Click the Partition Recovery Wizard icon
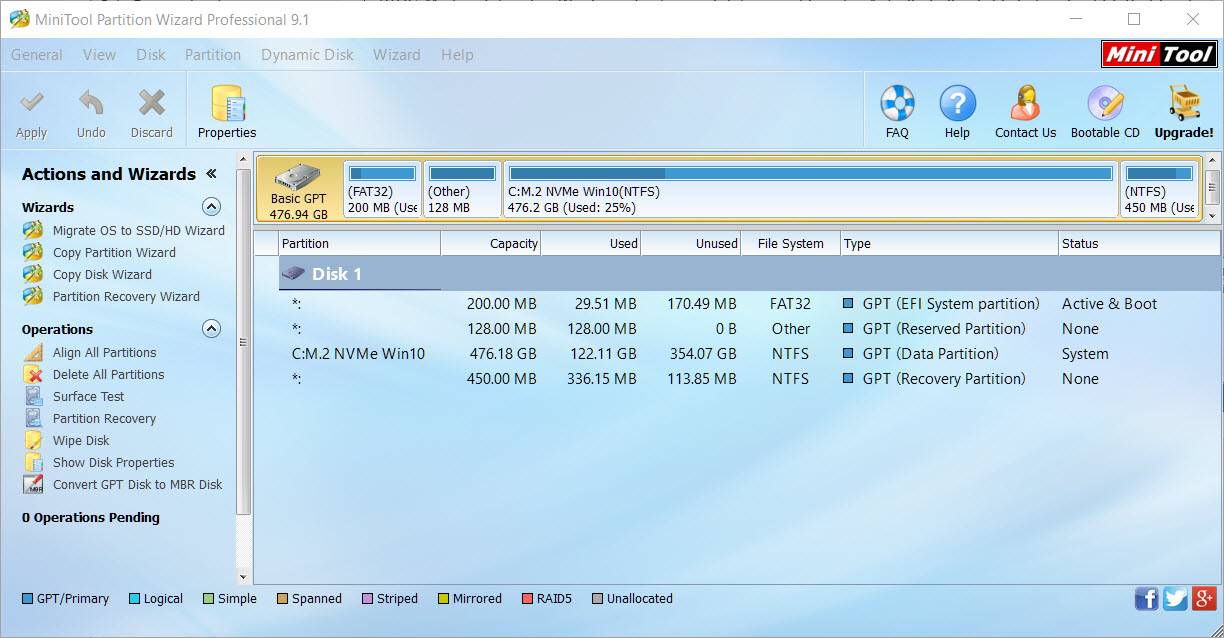1224x638 pixels. pos(34,296)
